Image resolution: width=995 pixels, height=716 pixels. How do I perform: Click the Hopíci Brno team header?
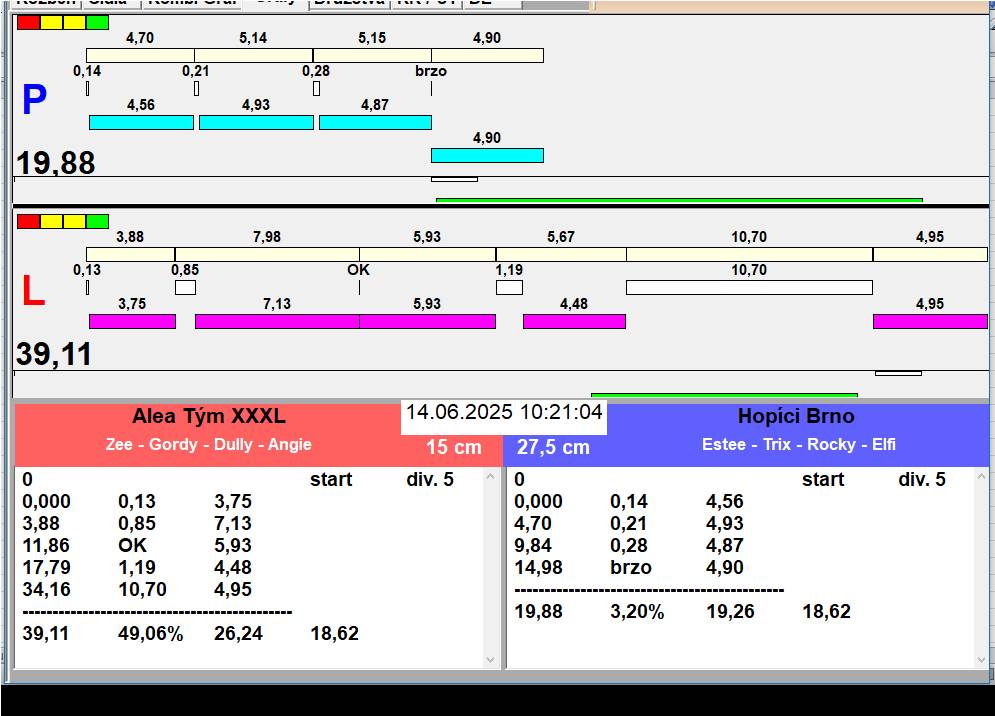[x=796, y=417]
